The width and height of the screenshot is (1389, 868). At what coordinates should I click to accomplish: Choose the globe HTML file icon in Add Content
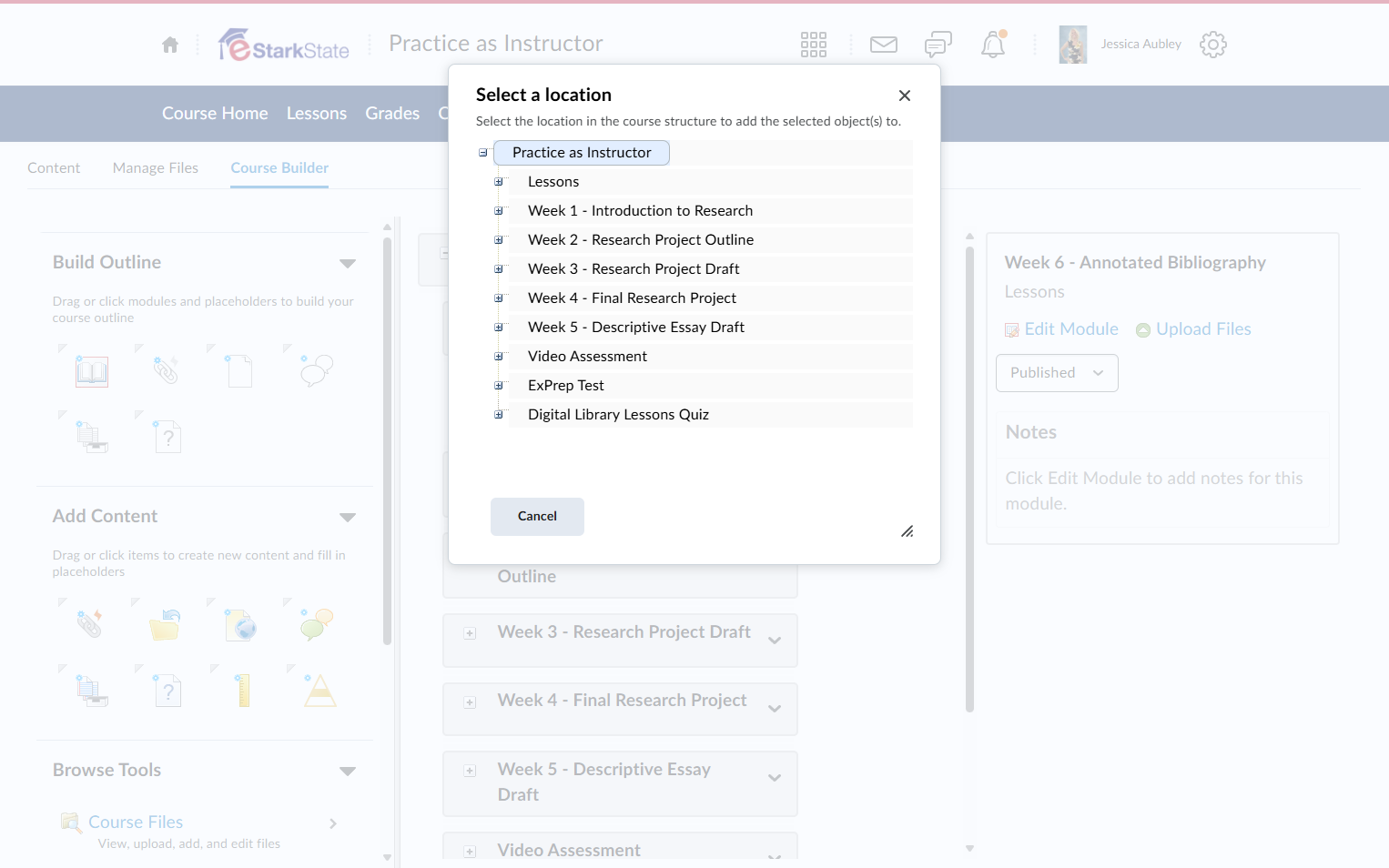click(x=241, y=625)
